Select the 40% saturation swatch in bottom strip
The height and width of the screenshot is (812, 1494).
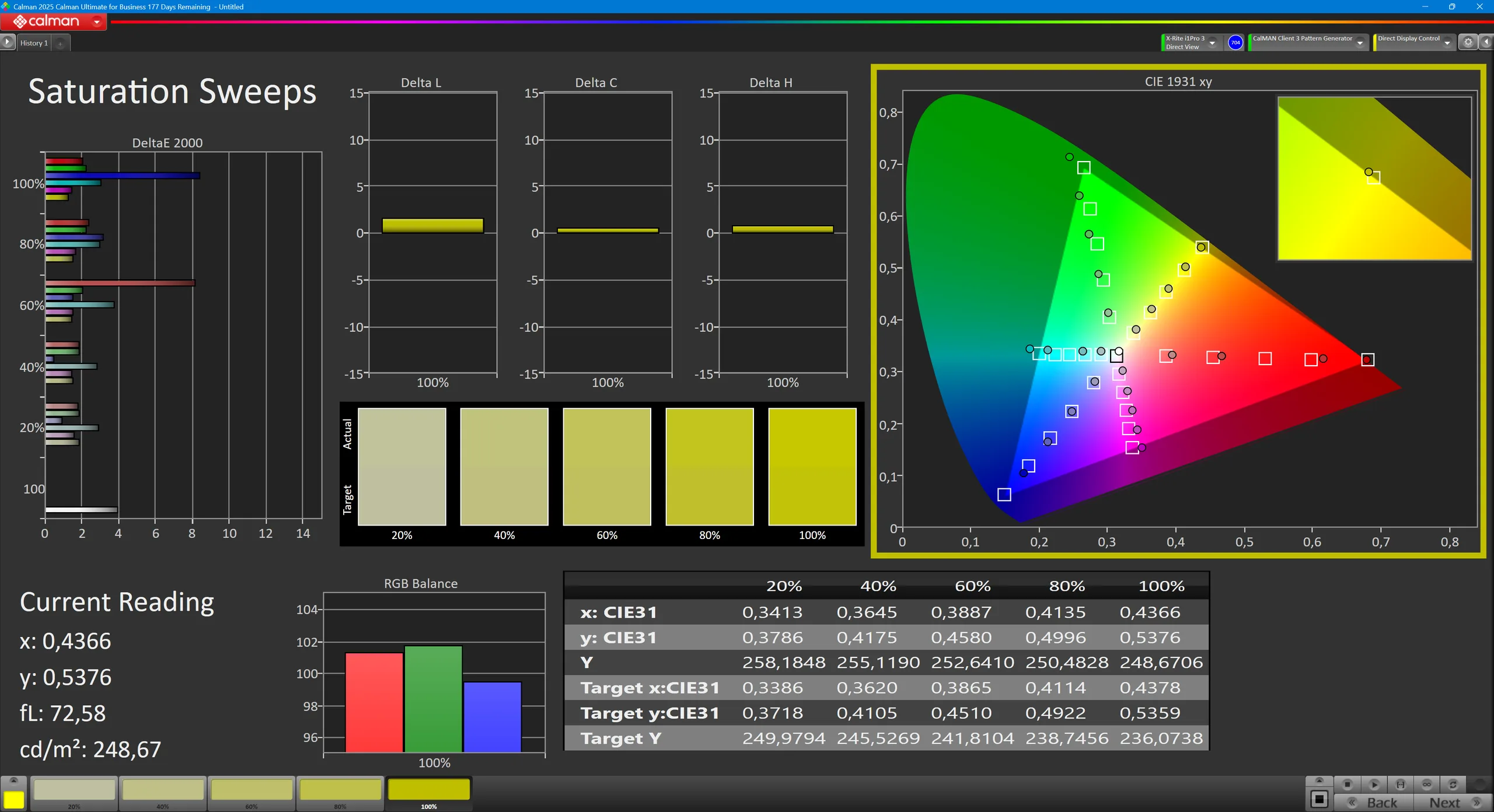tap(163, 794)
